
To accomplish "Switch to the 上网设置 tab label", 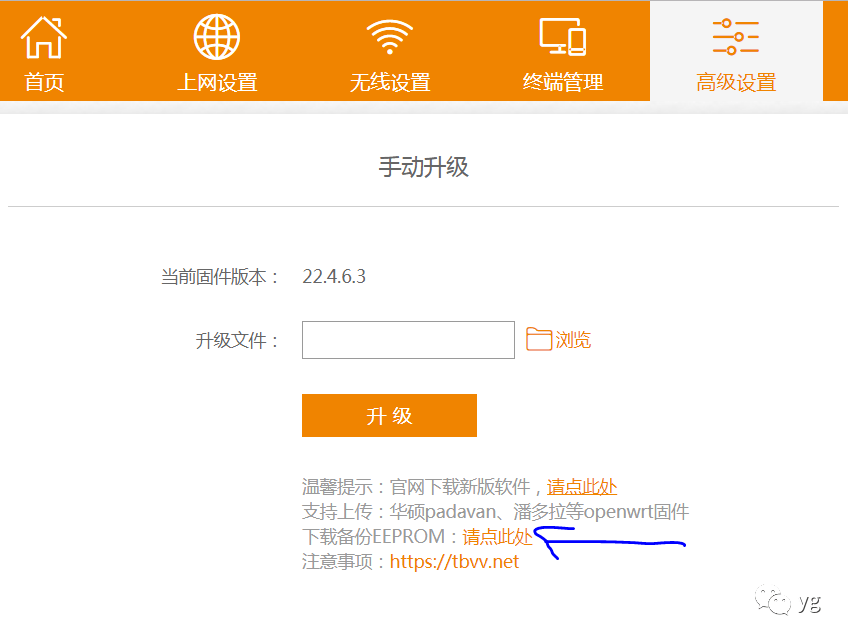I will click(x=217, y=83).
